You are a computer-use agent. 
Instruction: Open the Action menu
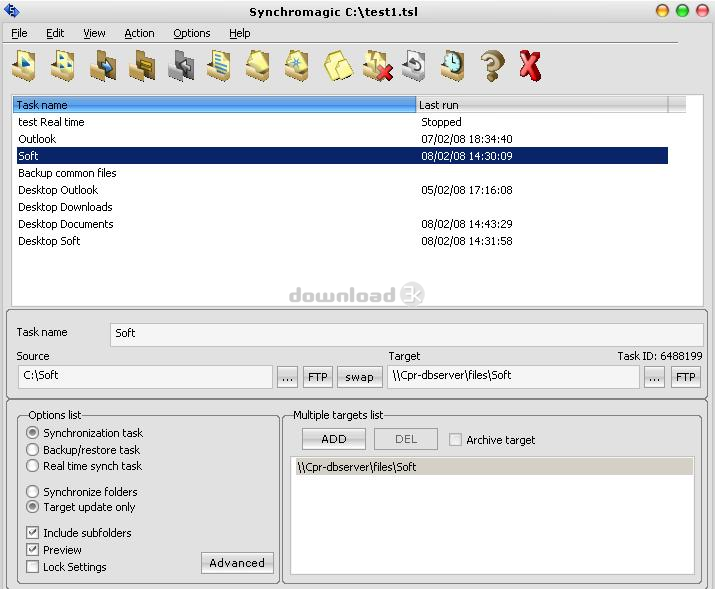click(x=140, y=33)
